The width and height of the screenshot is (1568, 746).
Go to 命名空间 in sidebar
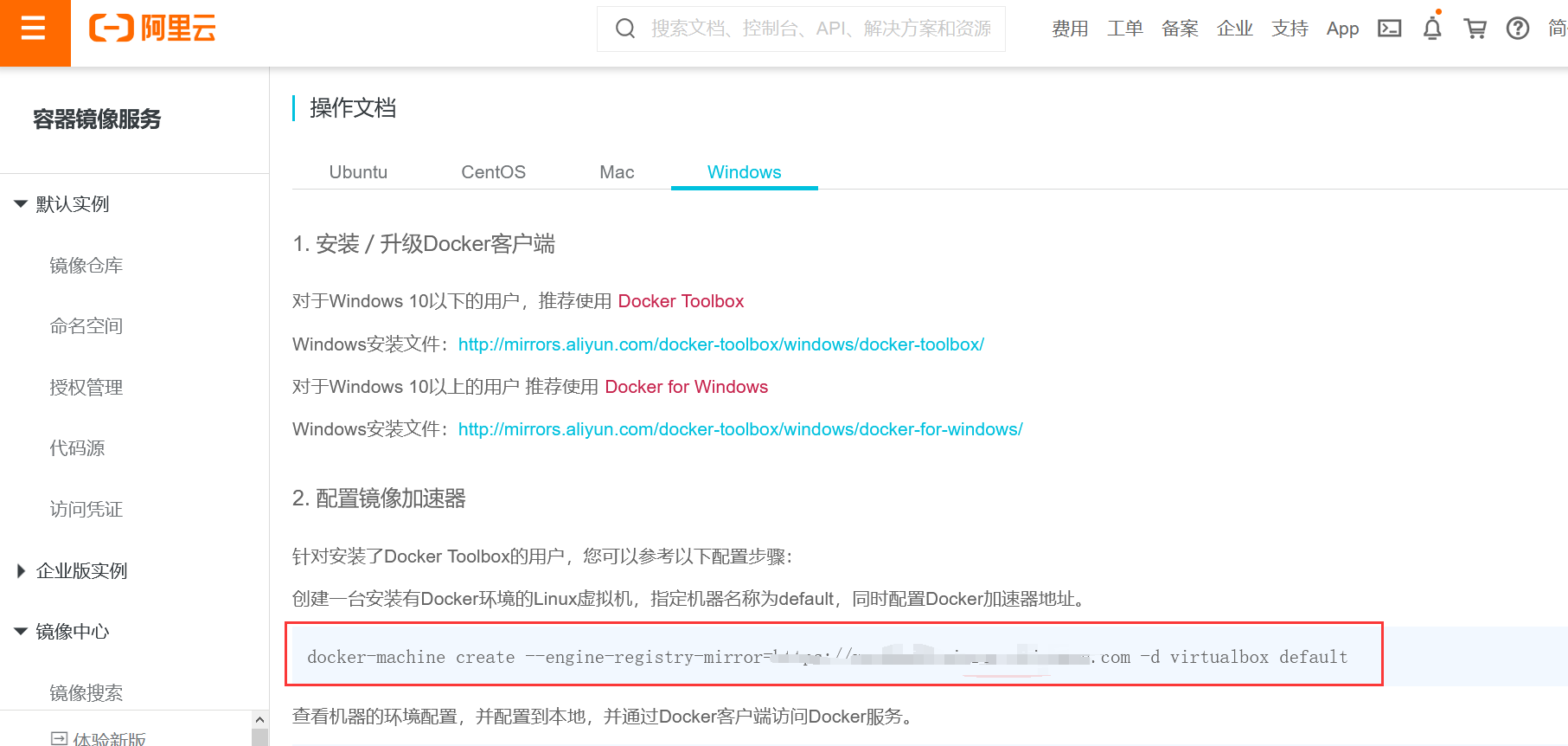(86, 326)
